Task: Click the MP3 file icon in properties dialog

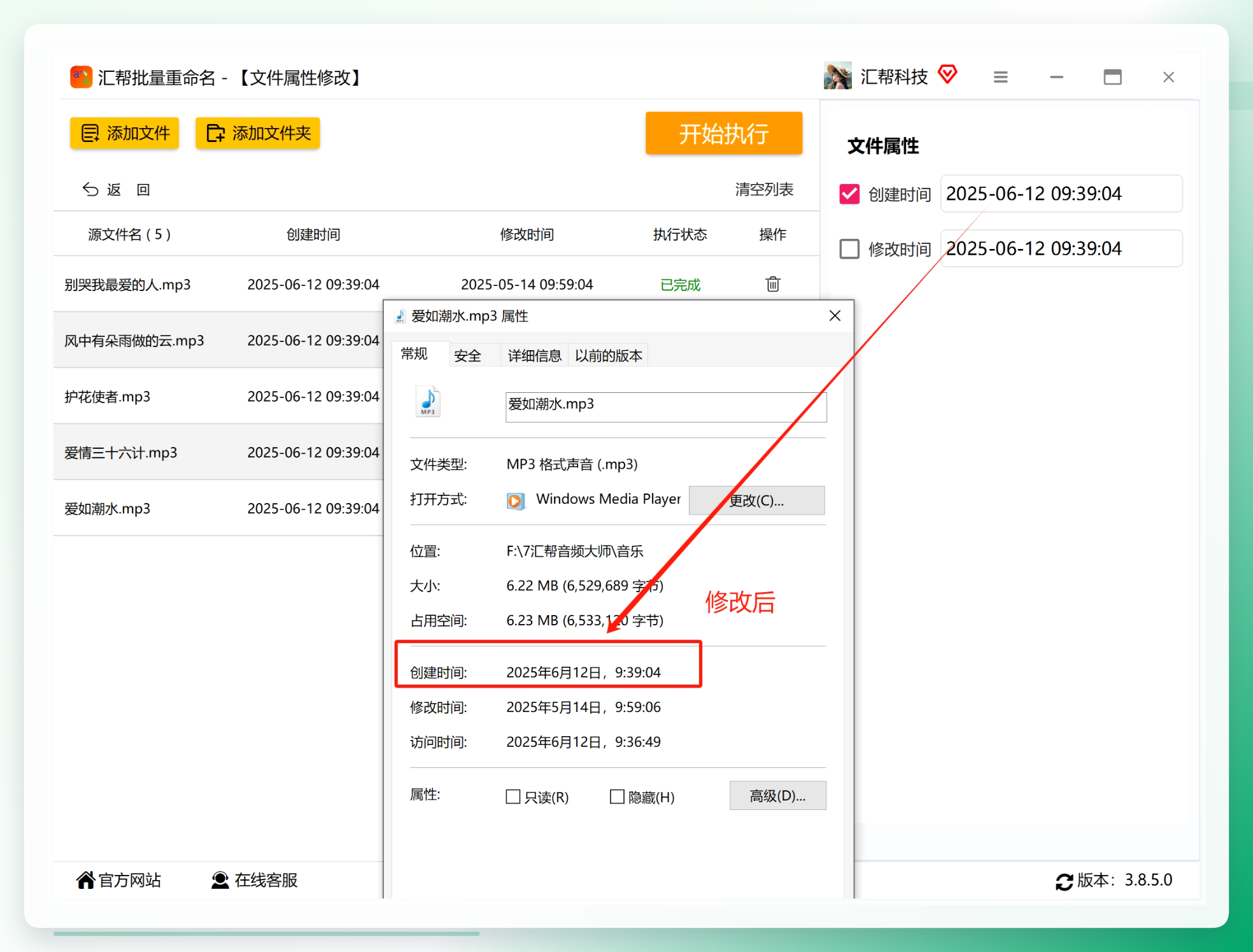Action: [x=428, y=401]
